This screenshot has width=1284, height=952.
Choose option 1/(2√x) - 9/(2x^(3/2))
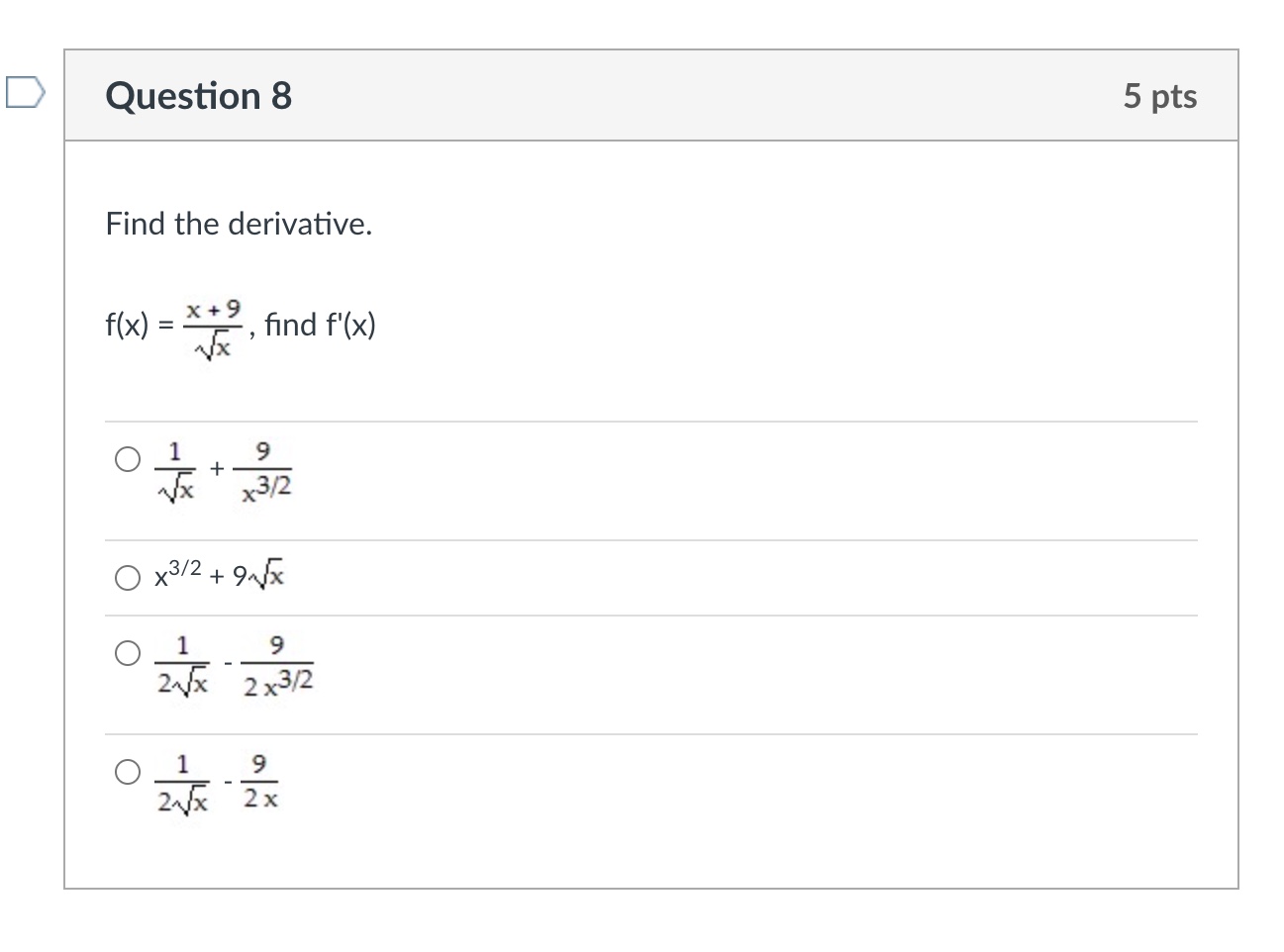(x=127, y=653)
